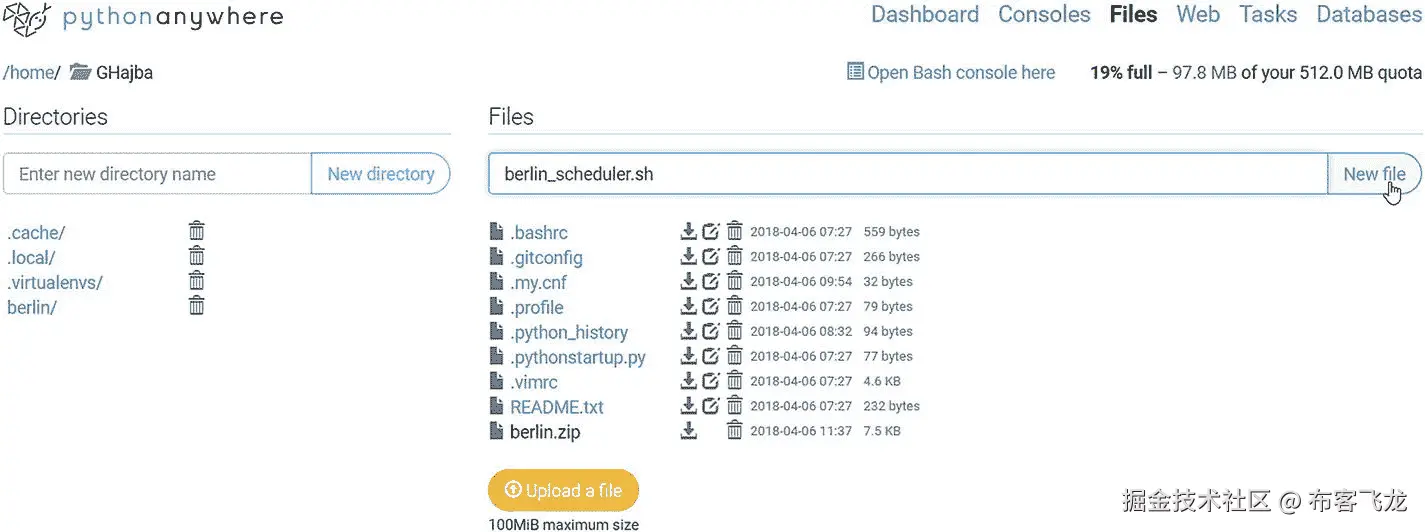Switch to the Tasks tab
The height and width of the screenshot is (532, 1425).
click(1268, 14)
